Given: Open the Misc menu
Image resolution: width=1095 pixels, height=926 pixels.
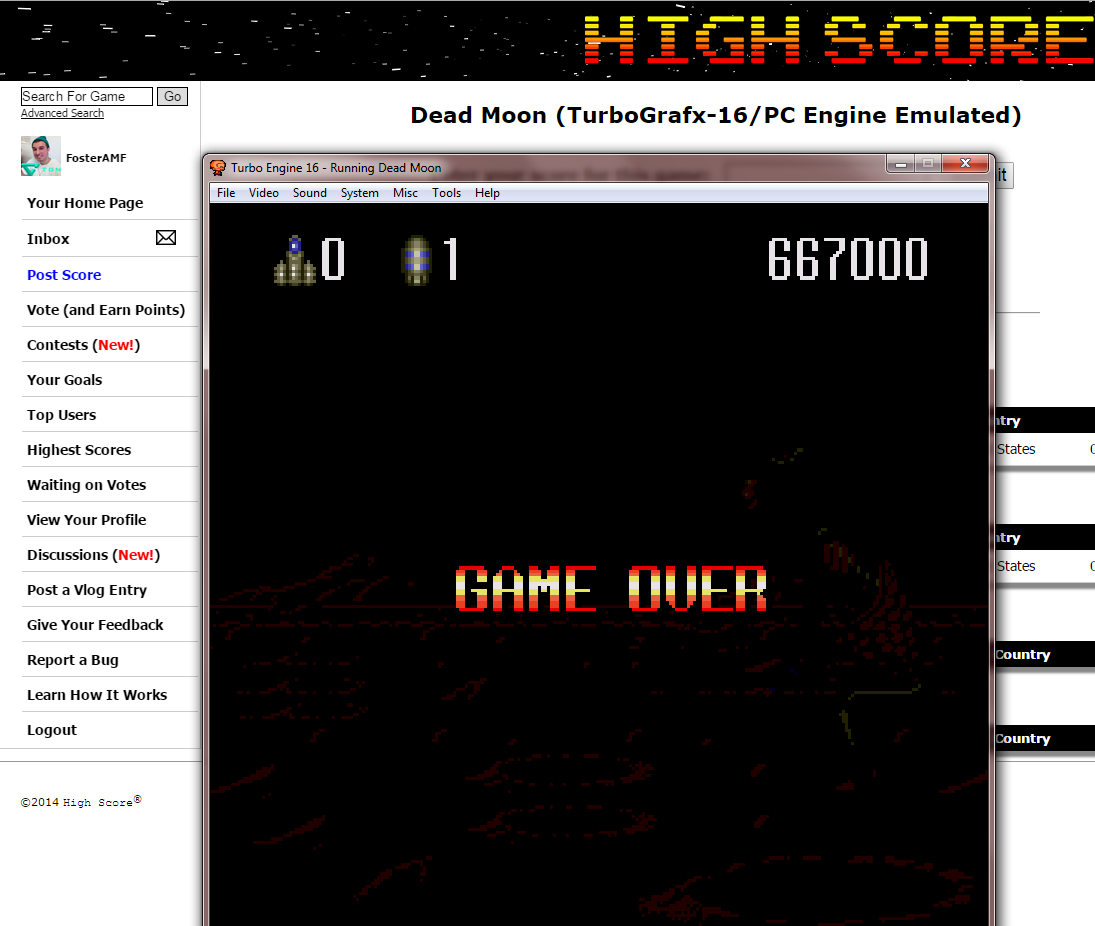Looking at the screenshot, I should pyautogui.click(x=405, y=193).
